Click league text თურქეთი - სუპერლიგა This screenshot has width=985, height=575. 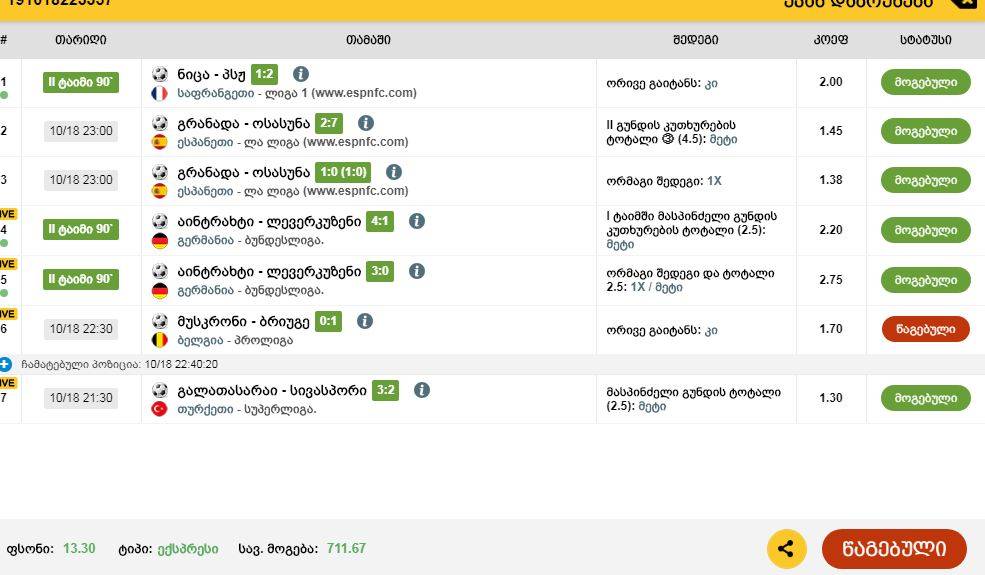coord(247,410)
